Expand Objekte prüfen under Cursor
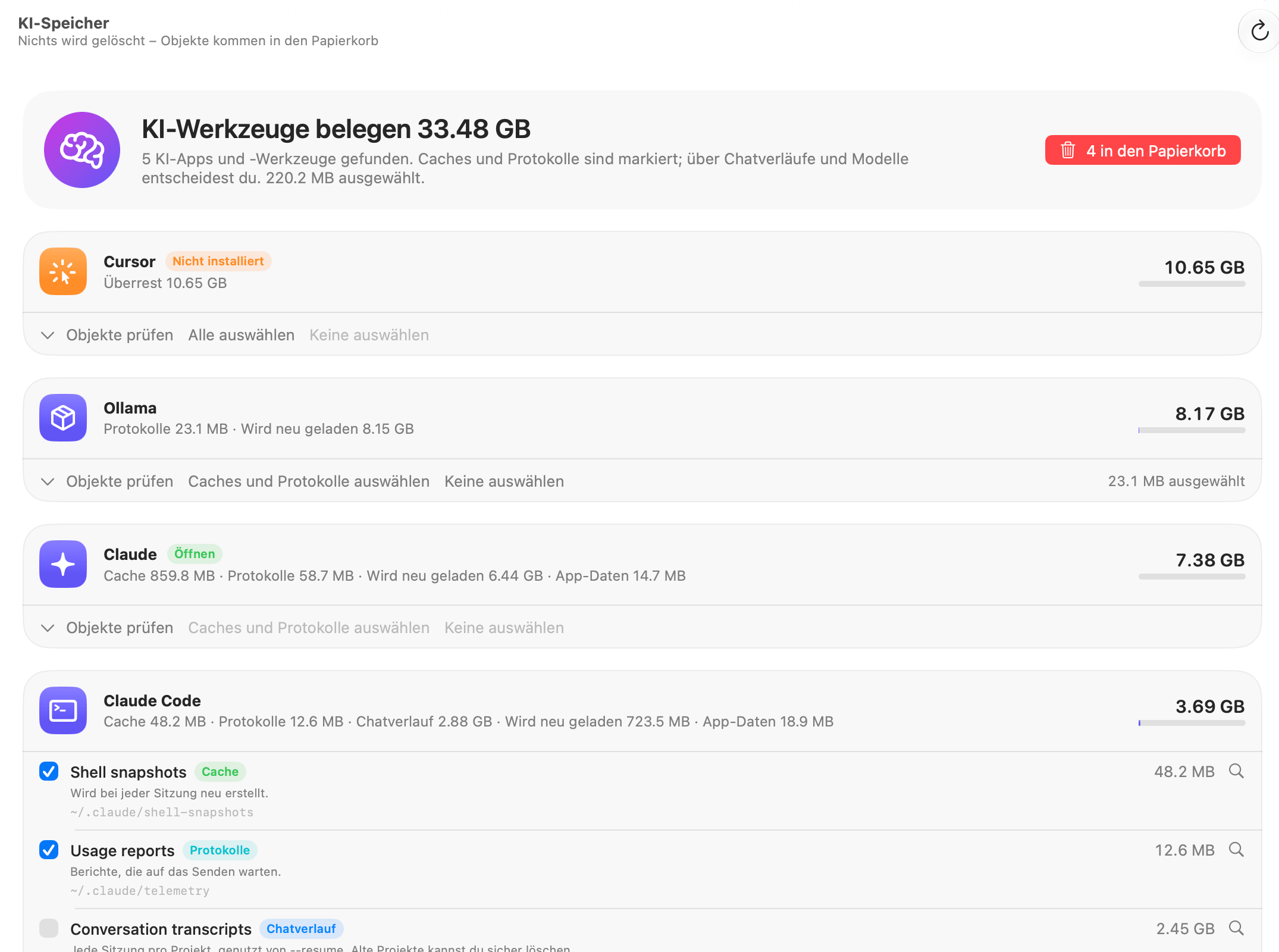 (x=107, y=335)
